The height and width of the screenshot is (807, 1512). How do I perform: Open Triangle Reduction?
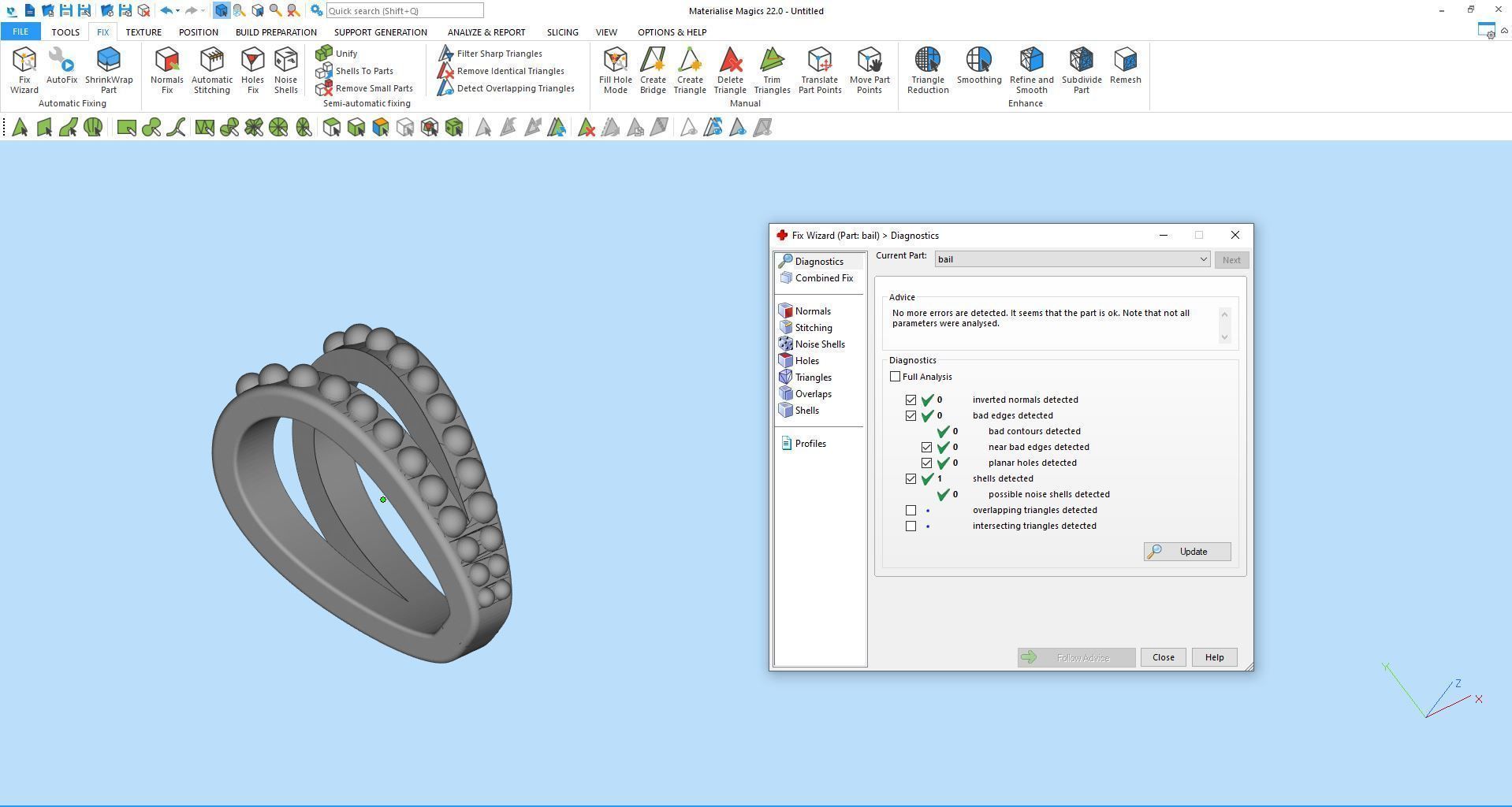click(x=928, y=70)
